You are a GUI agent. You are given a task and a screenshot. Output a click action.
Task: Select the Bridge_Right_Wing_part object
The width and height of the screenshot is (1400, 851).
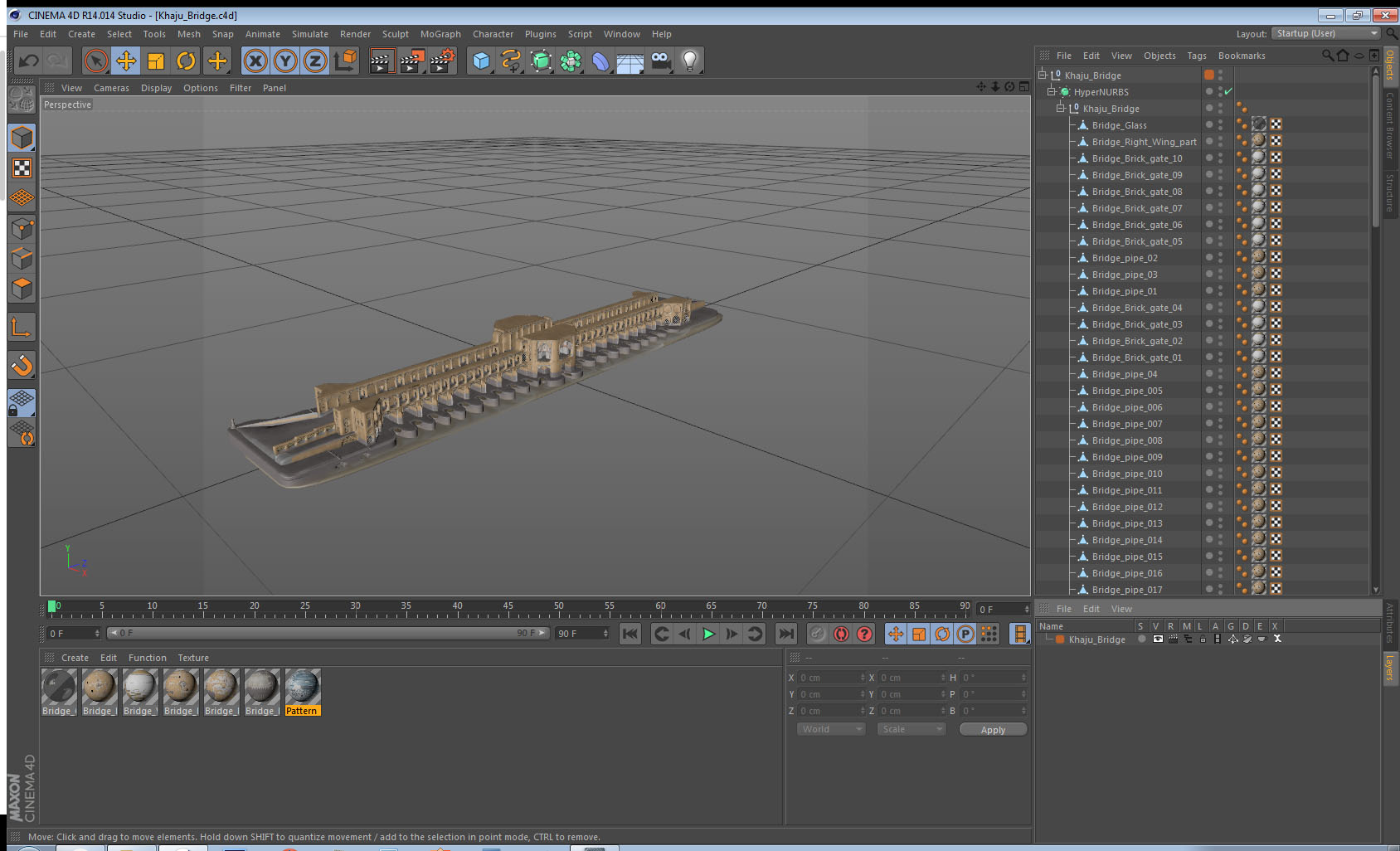click(x=1144, y=142)
